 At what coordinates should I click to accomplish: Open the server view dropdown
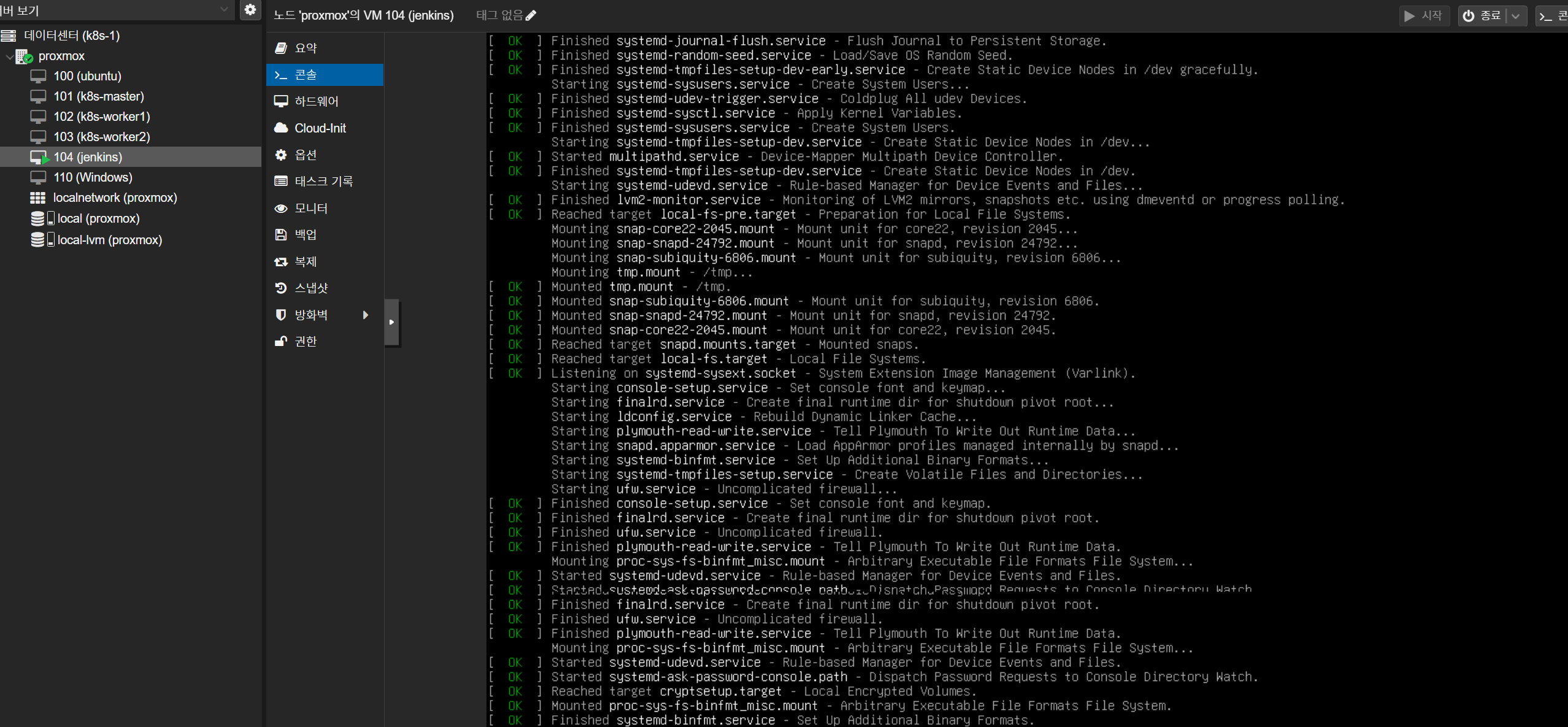(x=224, y=10)
